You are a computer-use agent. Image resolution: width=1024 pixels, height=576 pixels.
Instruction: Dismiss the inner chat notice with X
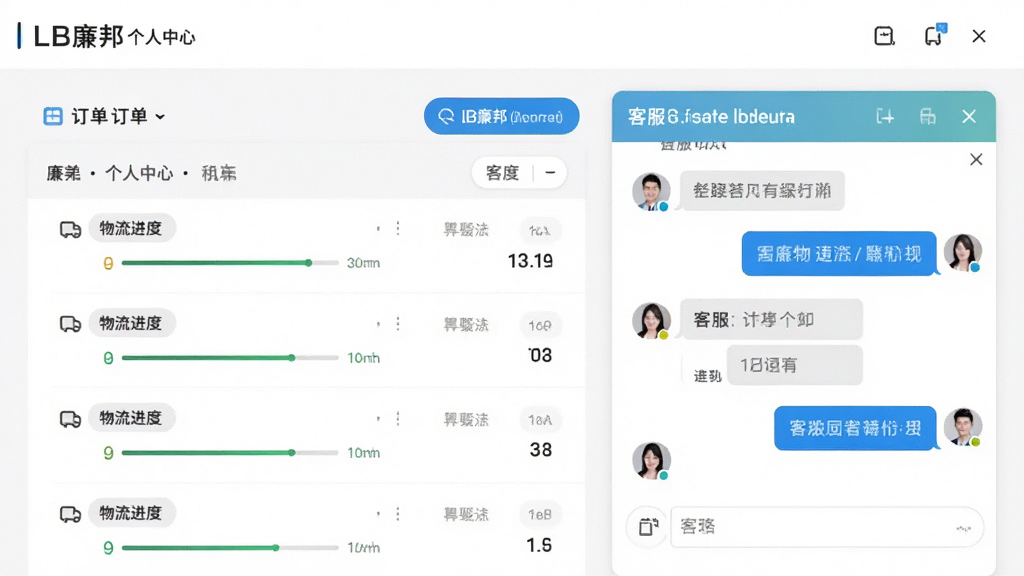(x=976, y=159)
